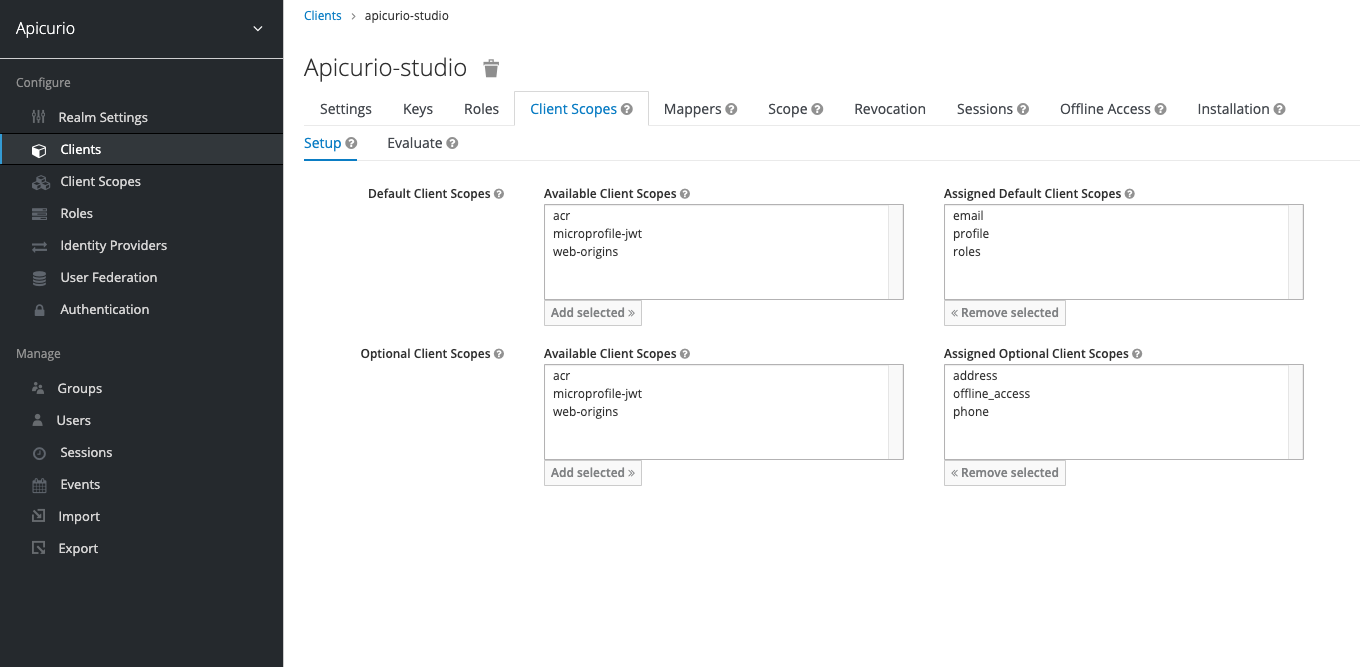1360x667 pixels.
Task: Select acr in Optional Available Client Scopes
Action: pos(716,376)
